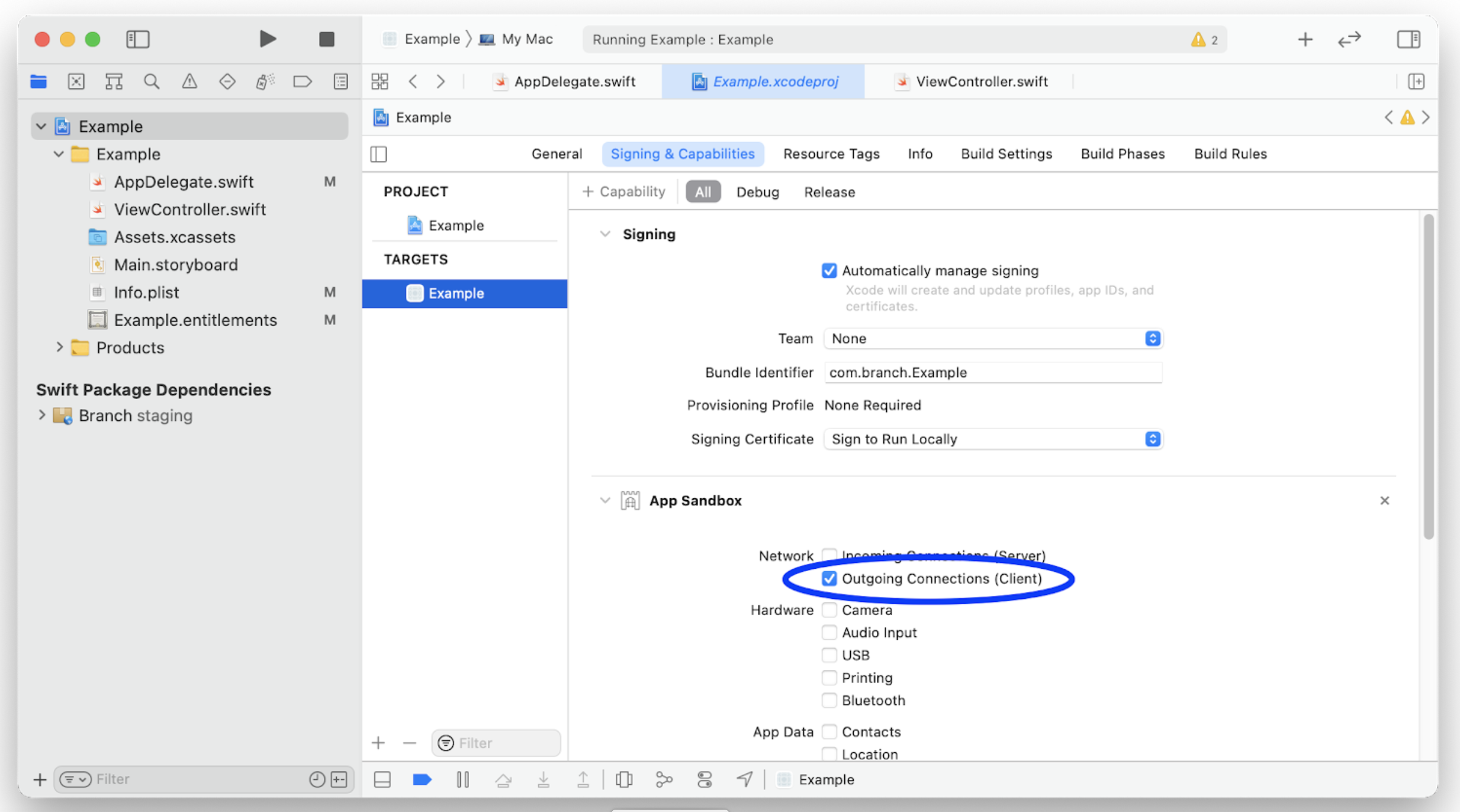Image resolution: width=1460 pixels, height=812 pixels.
Task: Click the Library plus button in toolbar
Action: [1305, 39]
